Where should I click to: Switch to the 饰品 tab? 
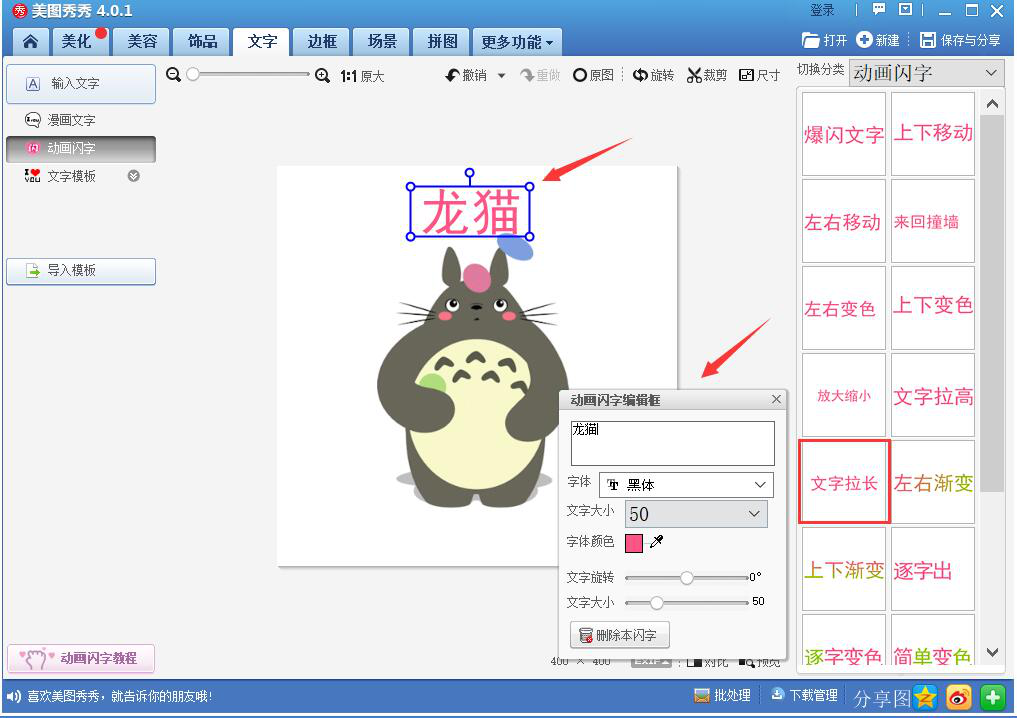tap(202, 42)
